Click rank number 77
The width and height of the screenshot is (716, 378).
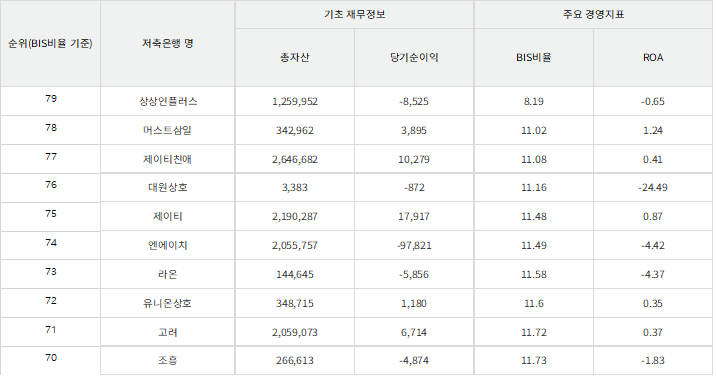(51, 157)
